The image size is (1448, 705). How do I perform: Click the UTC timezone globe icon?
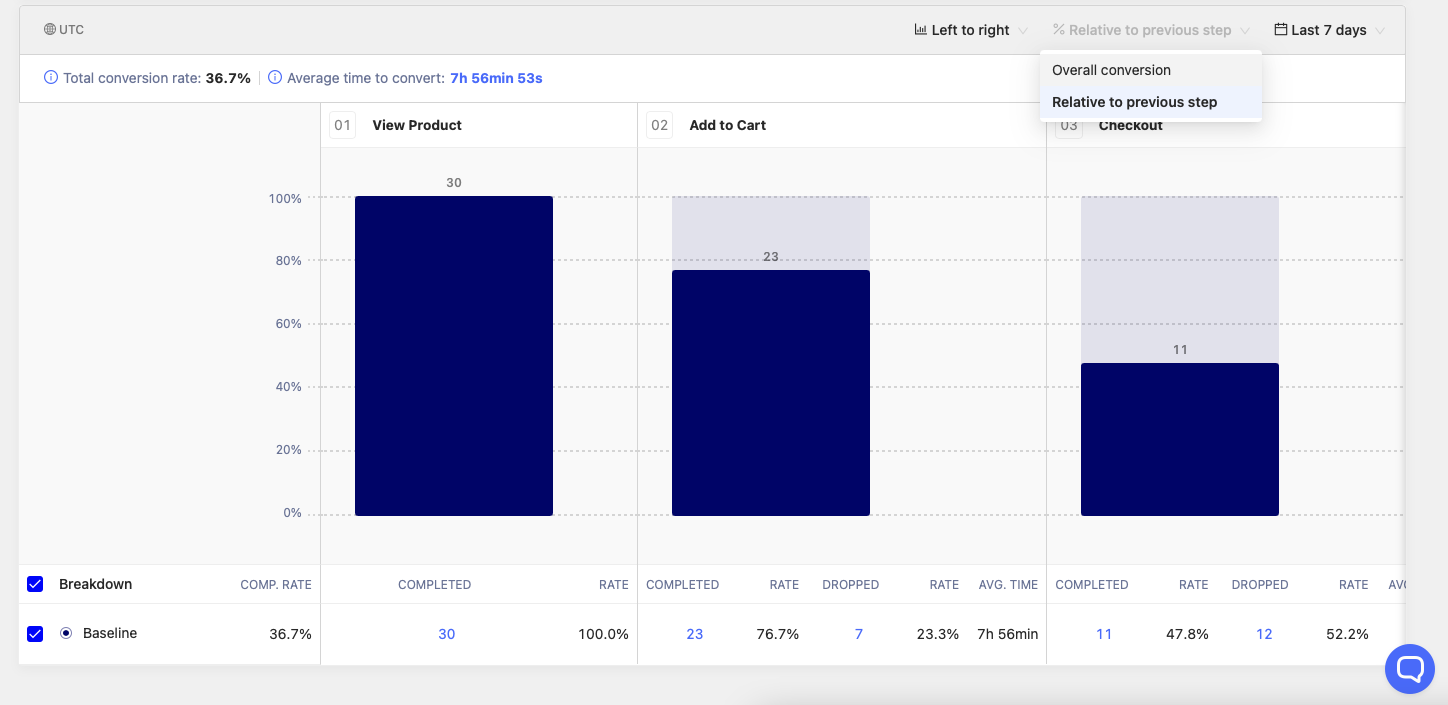tap(50, 29)
